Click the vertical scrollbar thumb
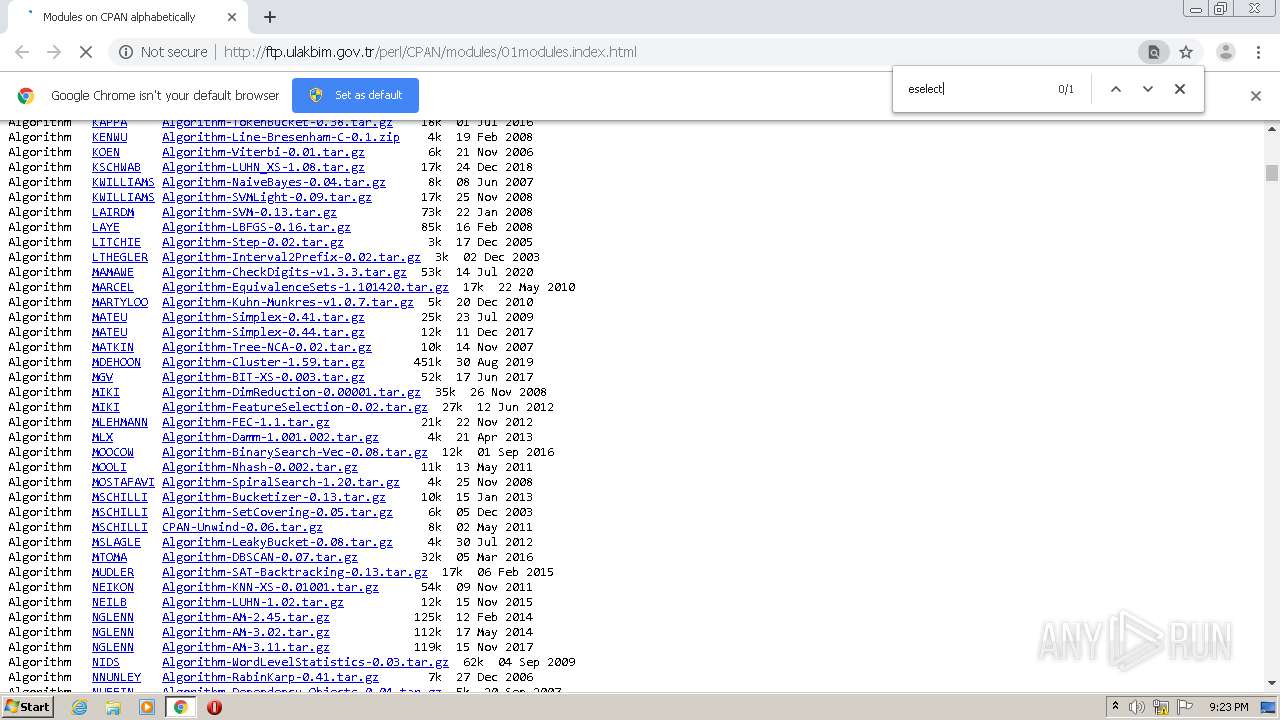This screenshot has width=1280, height=720. point(1272,173)
